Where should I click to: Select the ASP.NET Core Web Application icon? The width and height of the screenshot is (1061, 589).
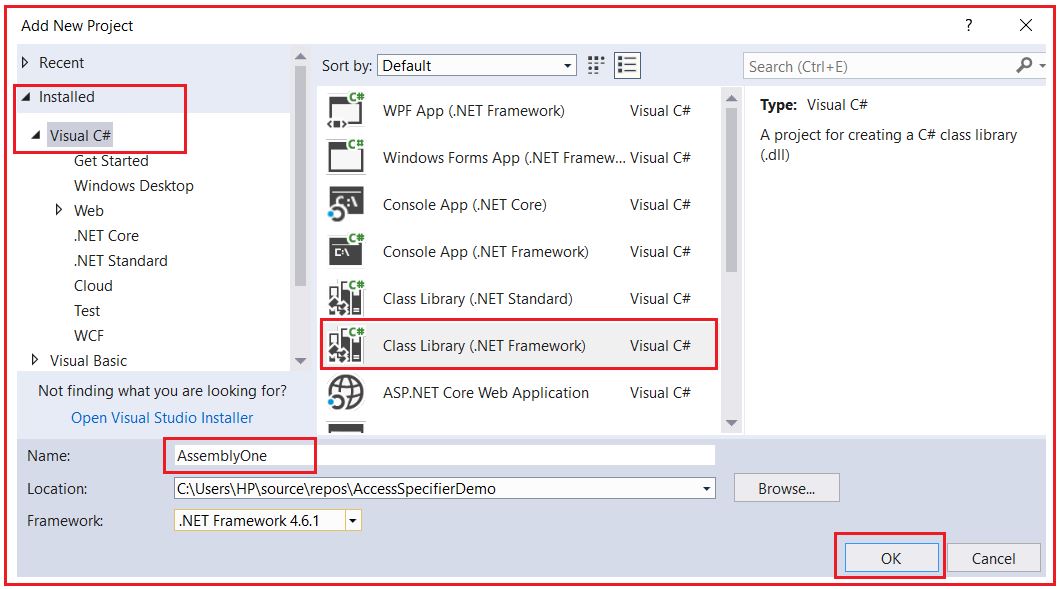(x=346, y=393)
